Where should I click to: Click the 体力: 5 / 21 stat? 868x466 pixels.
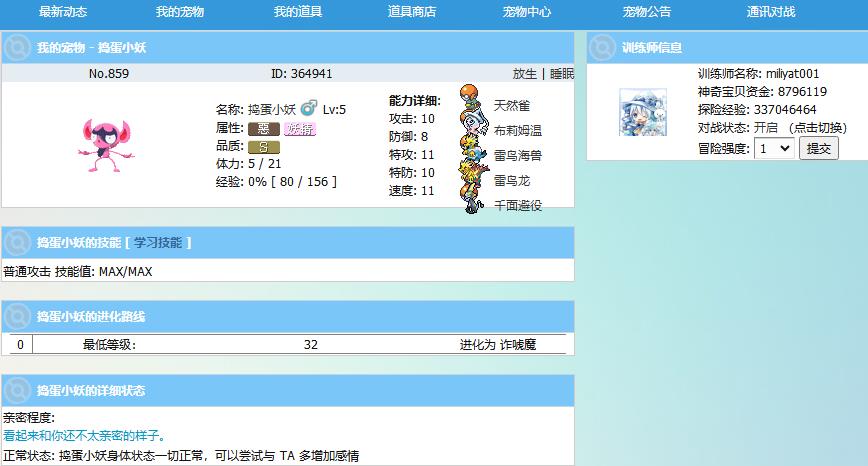tap(249, 164)
